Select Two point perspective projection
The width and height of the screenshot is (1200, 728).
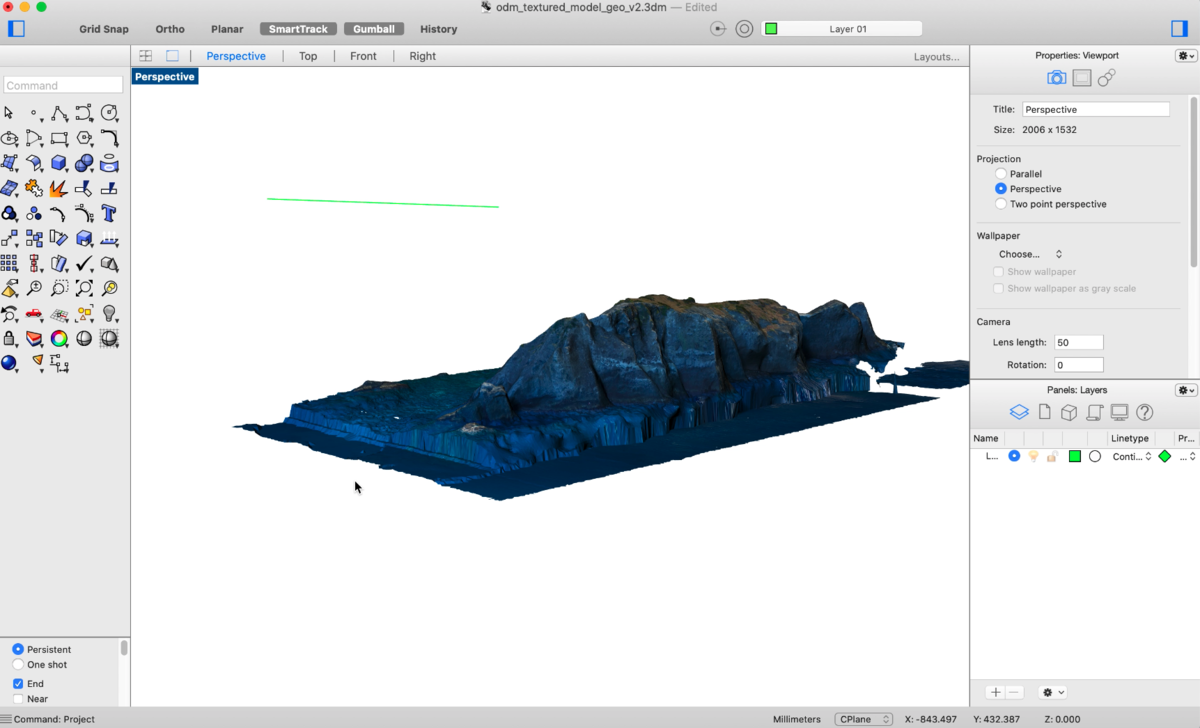coord(1000,204)
